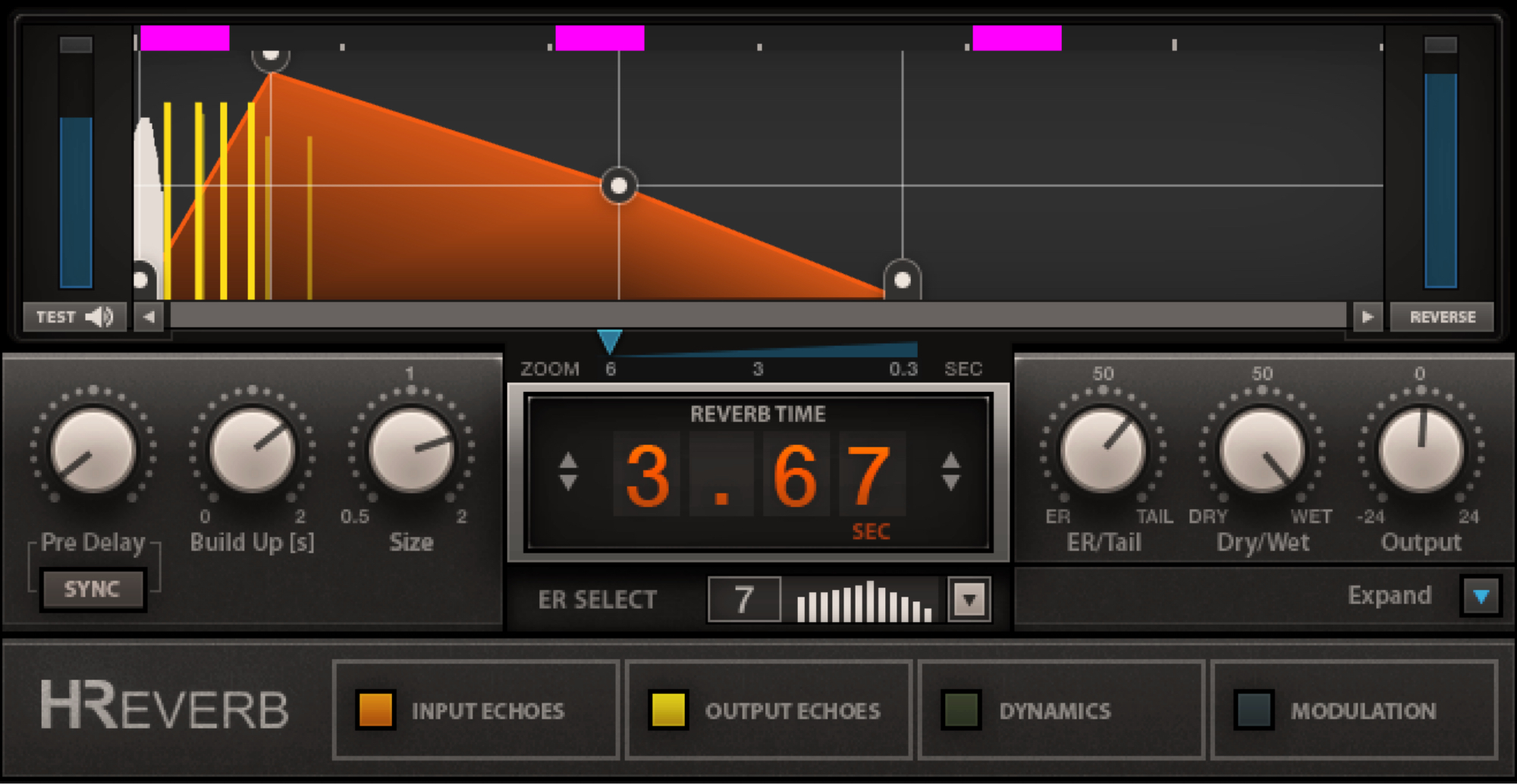Image resolution: width=1517 pixels, height=784 pixels.
Task: Click the Dry/Wet mix knob
Action: pyautogui.click(x=1263, y=451)
